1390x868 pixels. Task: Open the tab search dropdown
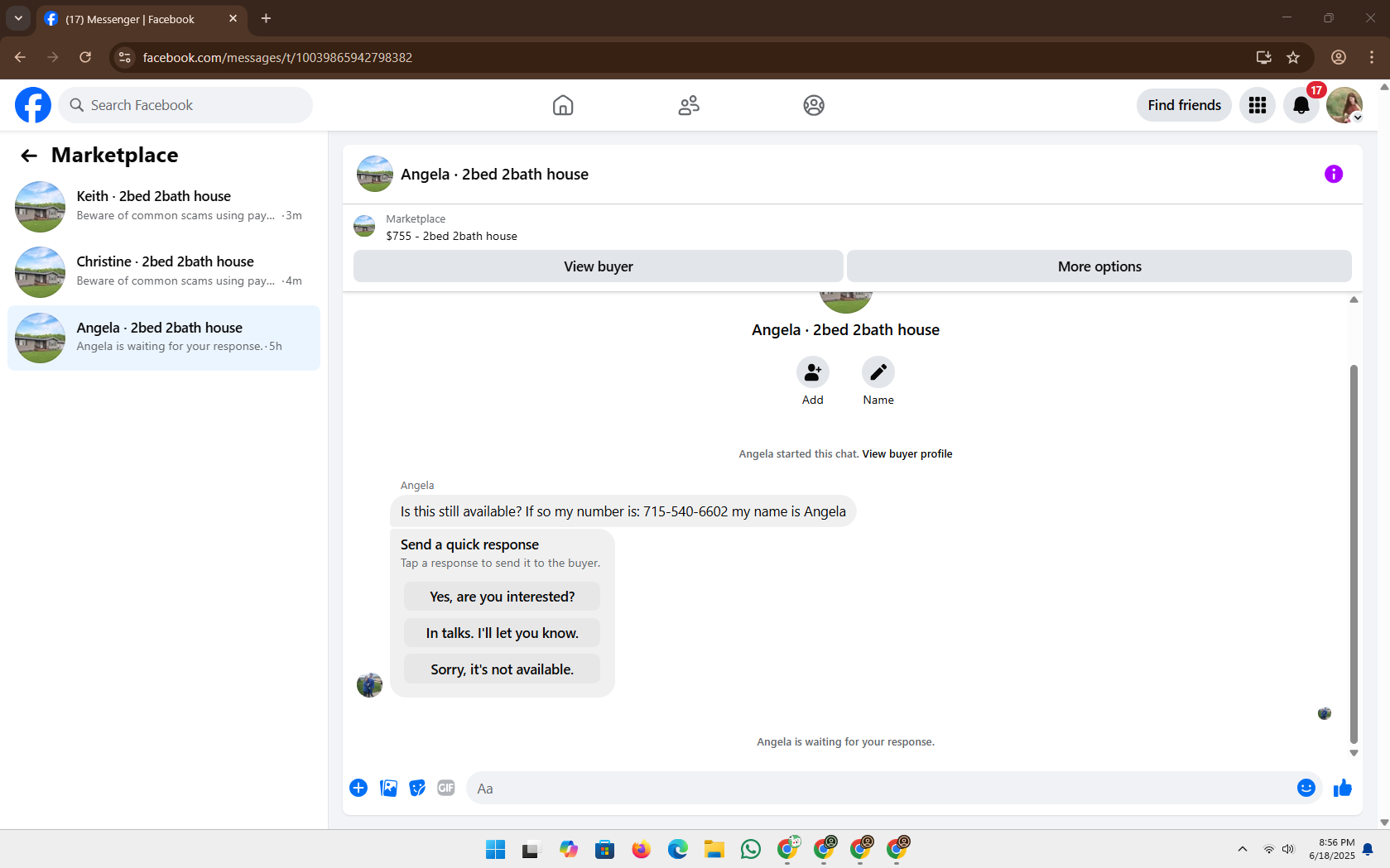click(x=18, y=18)
